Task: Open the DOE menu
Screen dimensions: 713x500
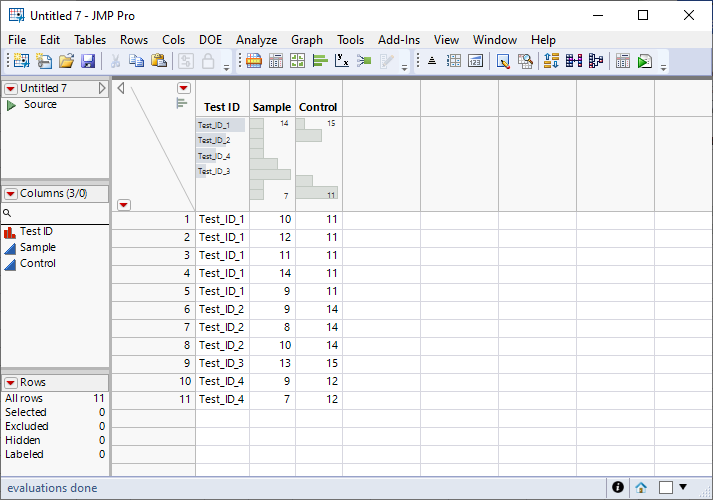Action: point(211,40)
